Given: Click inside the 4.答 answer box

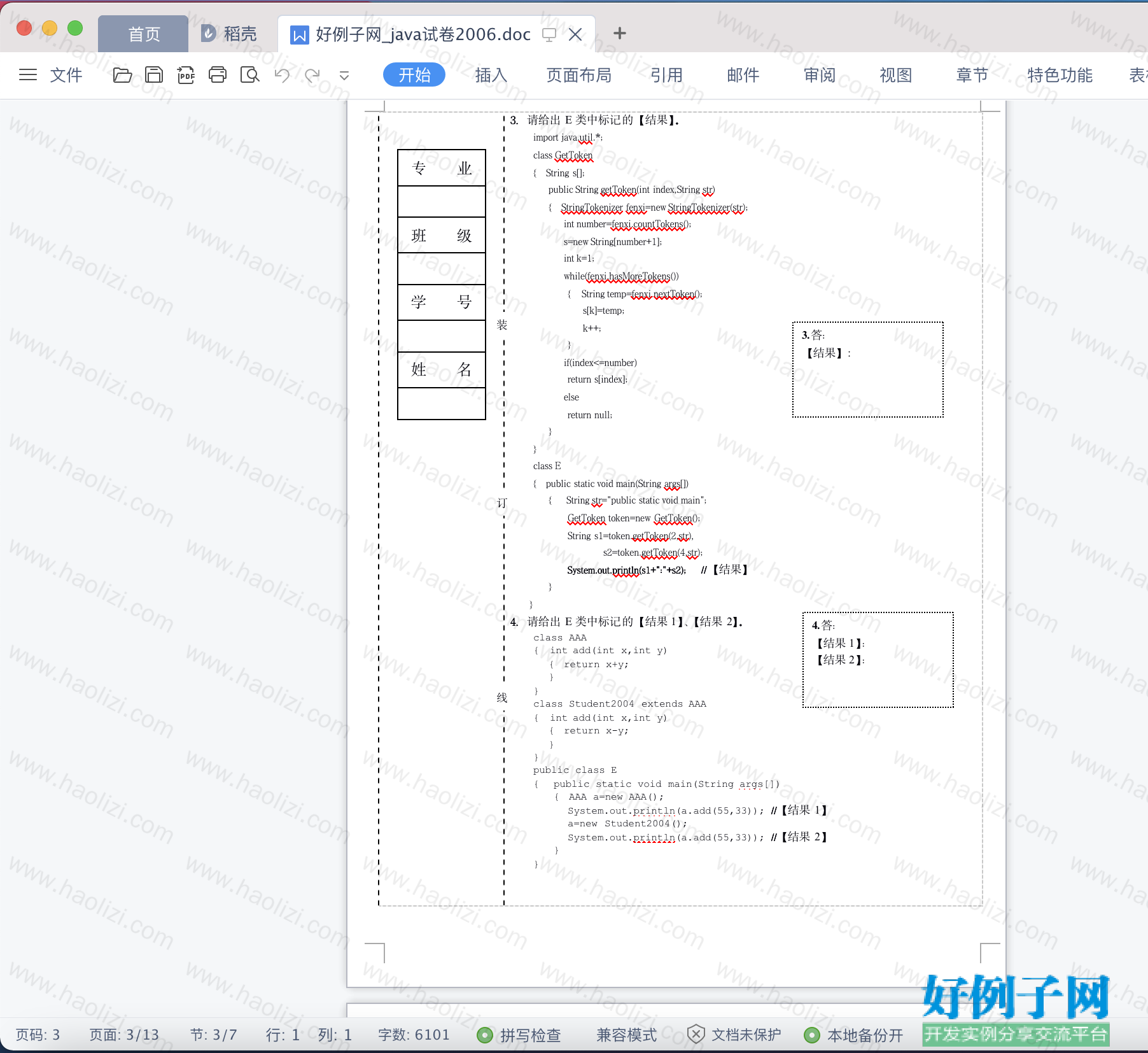Looking at the screenshot, I should click(878, 660).
